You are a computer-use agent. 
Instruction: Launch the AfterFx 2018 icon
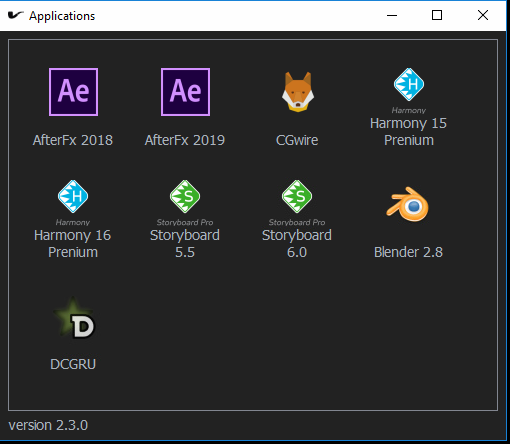pyautogui.click(x=73, y=92)
